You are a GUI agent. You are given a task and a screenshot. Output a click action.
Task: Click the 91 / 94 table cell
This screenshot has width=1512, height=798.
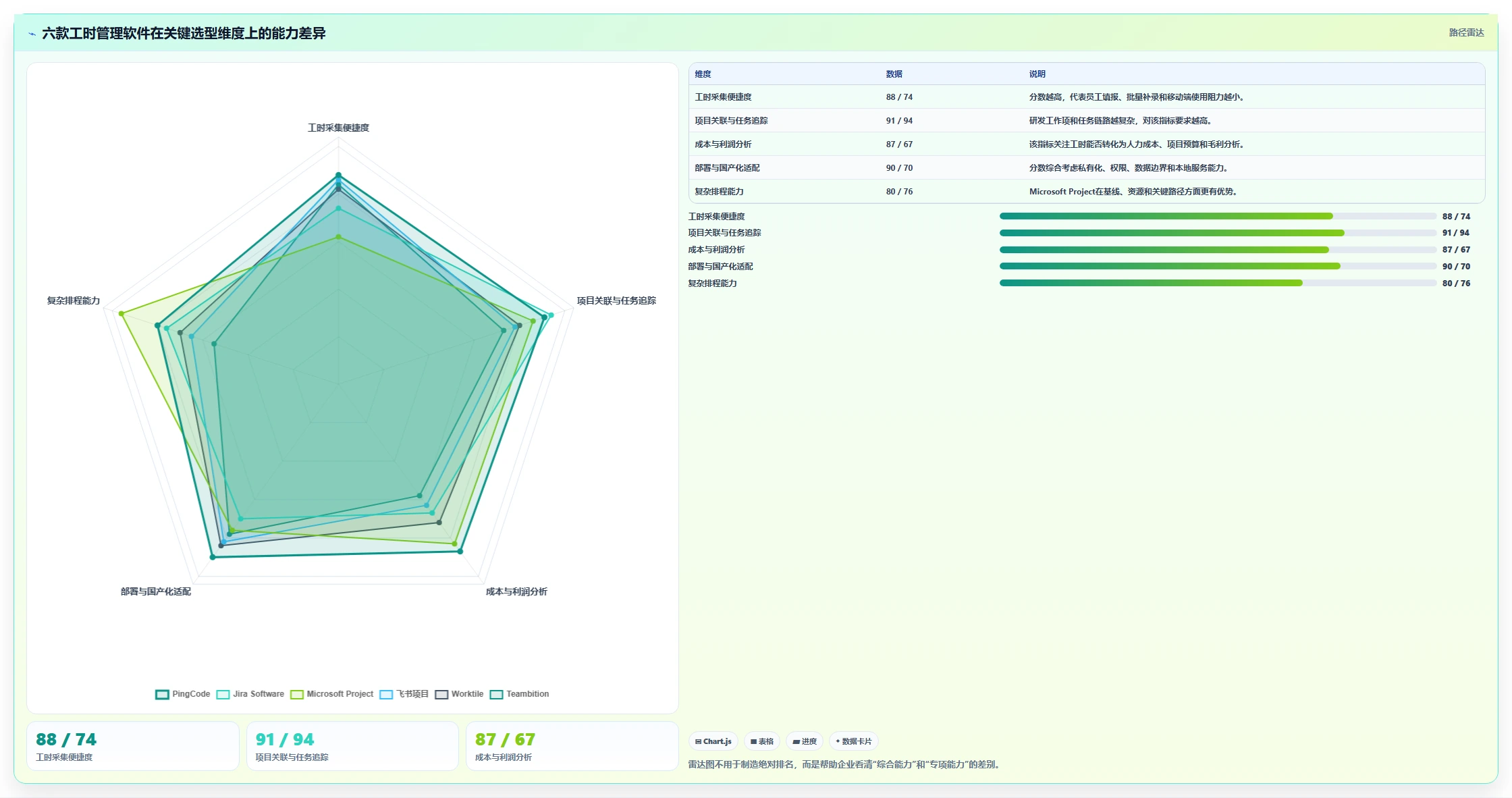click(899, 121)
